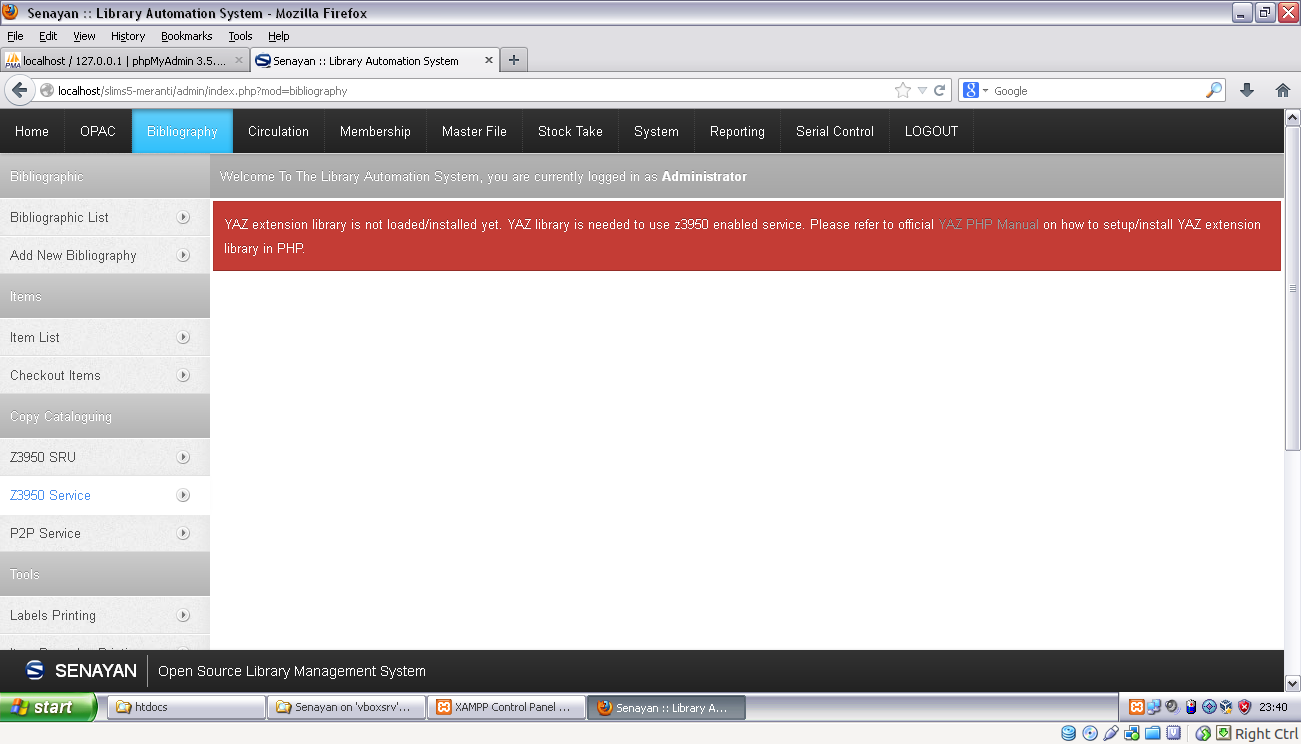Click the VirtualBox shared folders status icon
Screen dimensions: 1301x744
coord(1153,733)
